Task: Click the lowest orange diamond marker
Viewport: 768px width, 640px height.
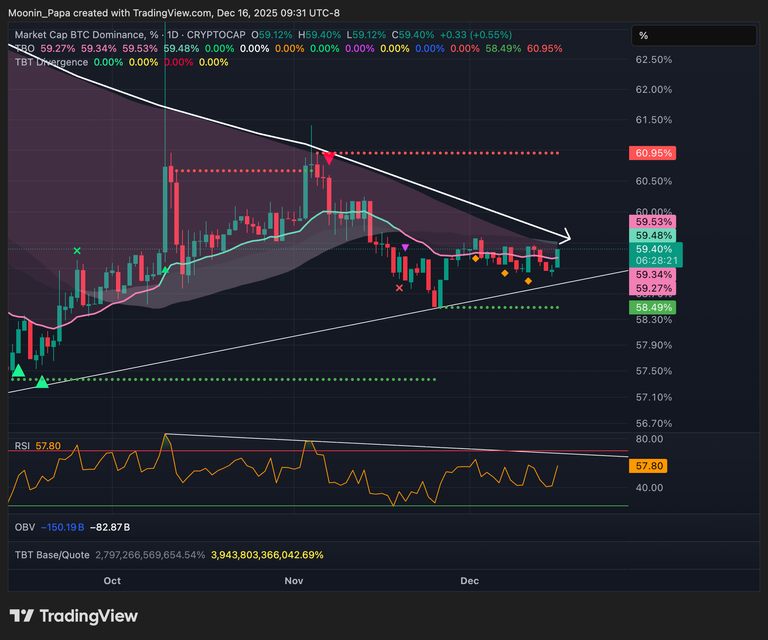Action: 528,281
